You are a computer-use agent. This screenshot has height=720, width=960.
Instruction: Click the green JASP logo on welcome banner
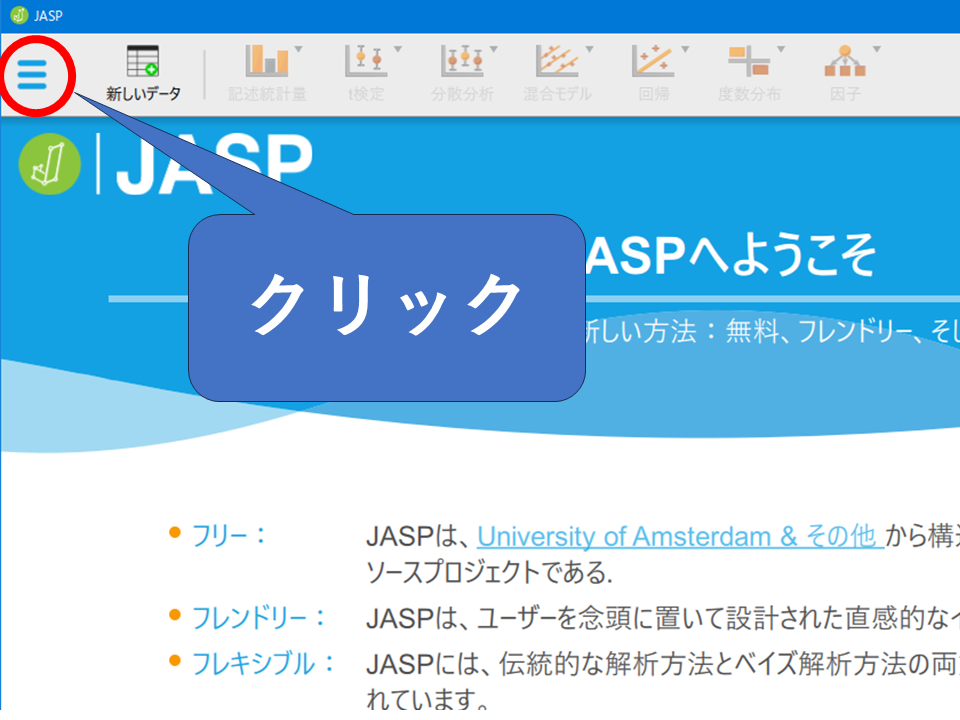coord(49,164)
